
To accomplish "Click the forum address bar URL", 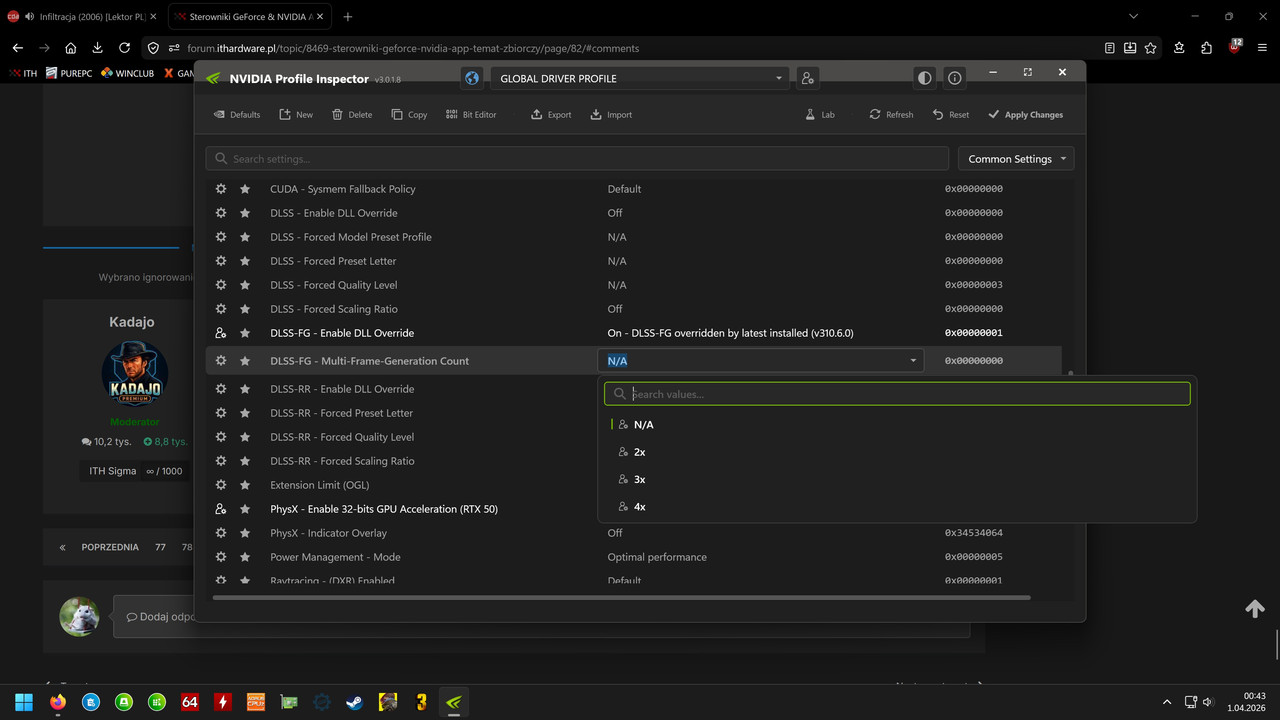I will (x=412, y=48).
